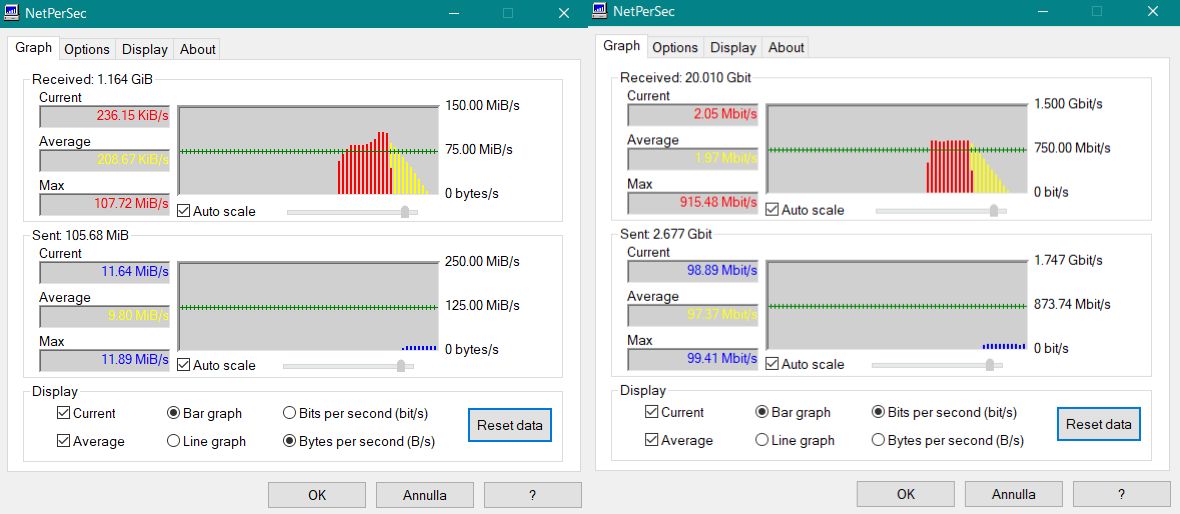1180x514 pixels.
Task: Click the 98.89 Mbit/s current sent field
Action: 693,270
